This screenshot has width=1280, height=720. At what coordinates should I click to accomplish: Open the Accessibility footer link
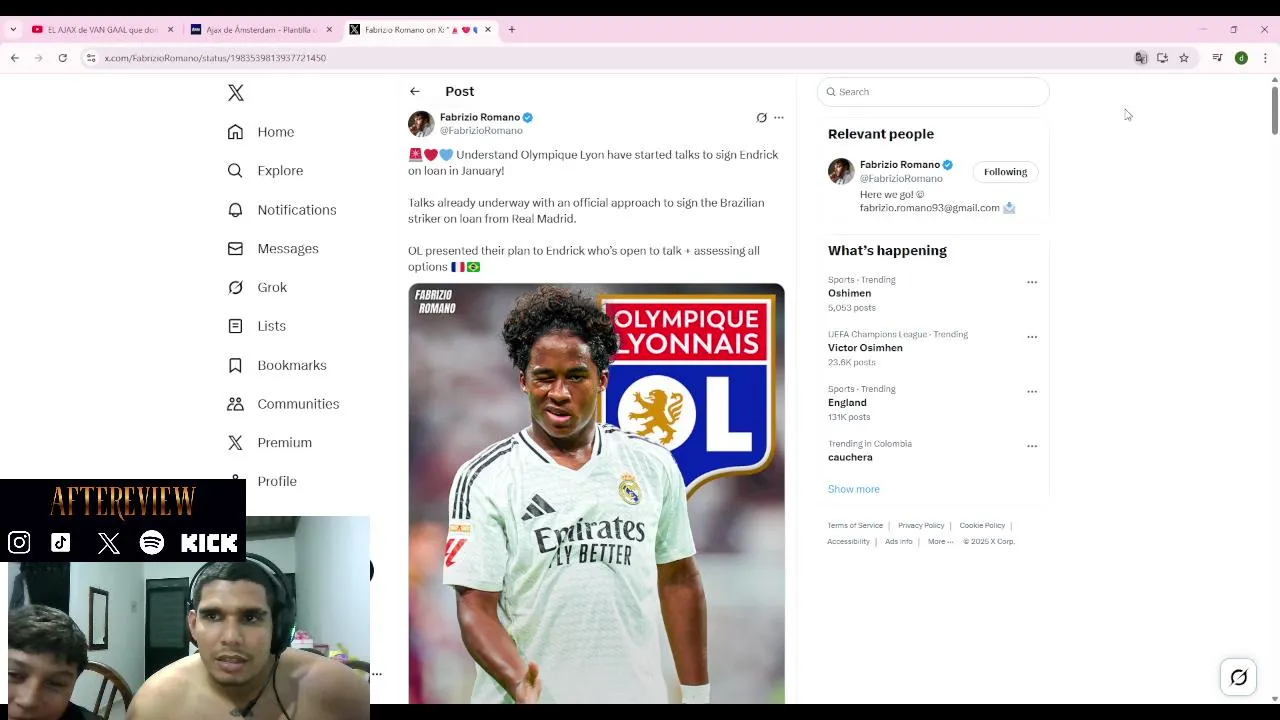point(848,542)
